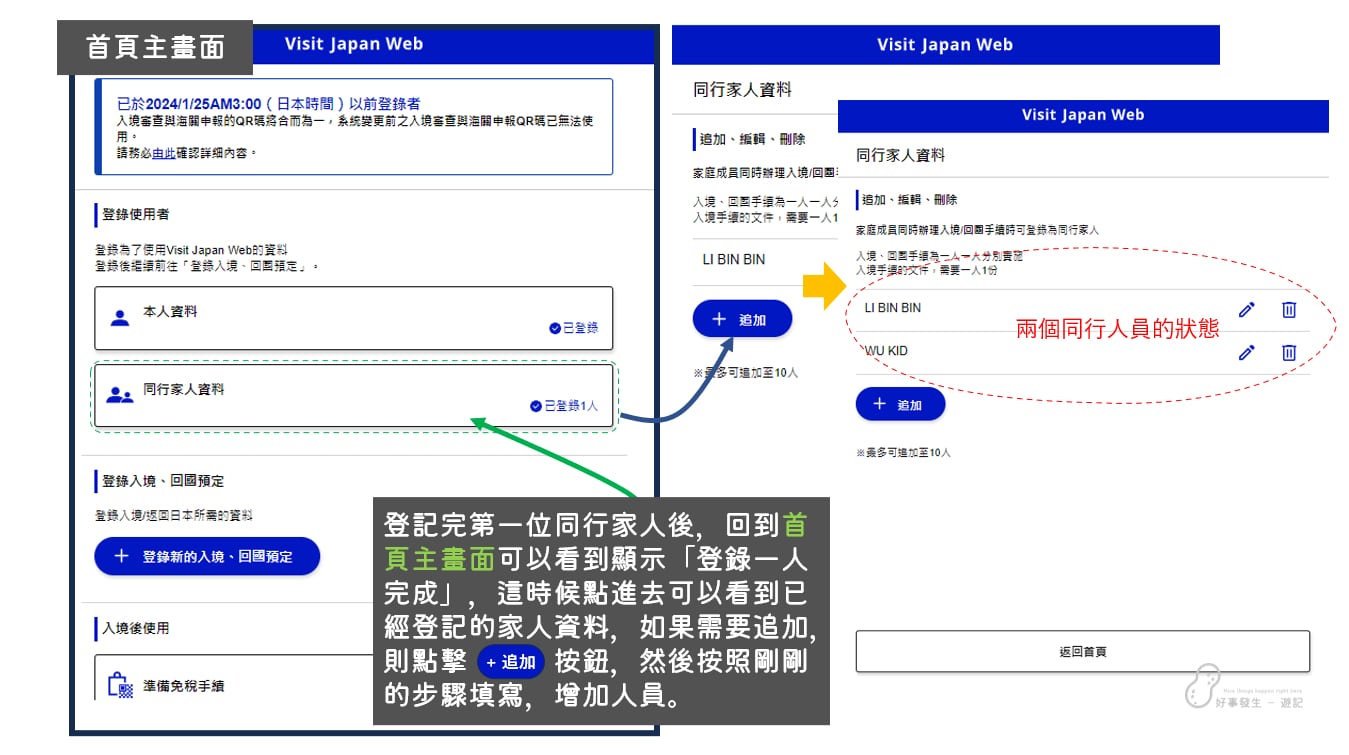Click 同行家人資料 title in the middle panel
This screenshot has width=1349, height=755.
(x=743, y=90)
